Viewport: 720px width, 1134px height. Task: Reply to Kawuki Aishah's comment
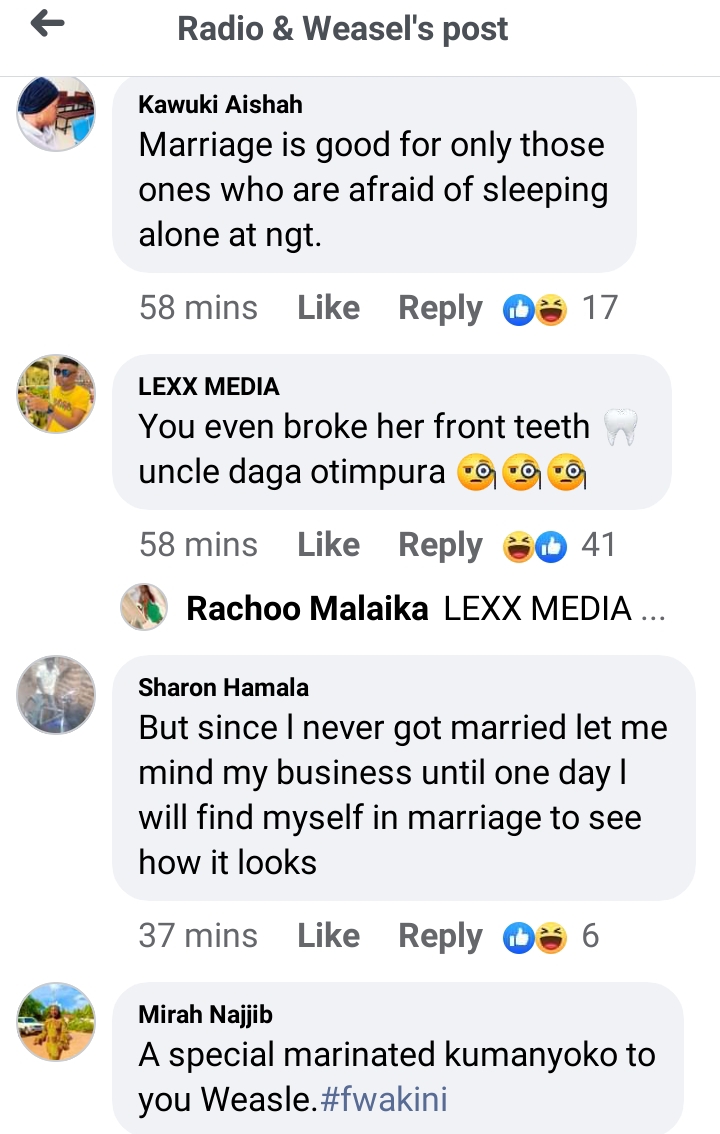click(x=440, y=308)
